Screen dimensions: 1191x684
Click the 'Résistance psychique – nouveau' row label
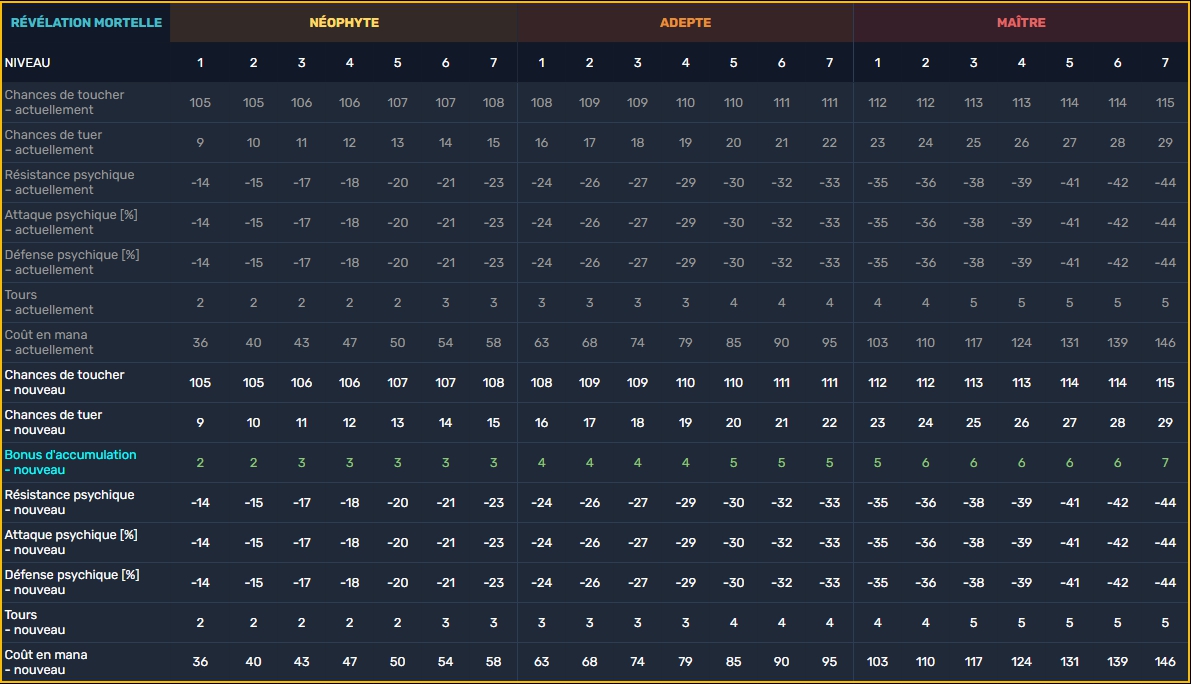(x=69, y=502)
